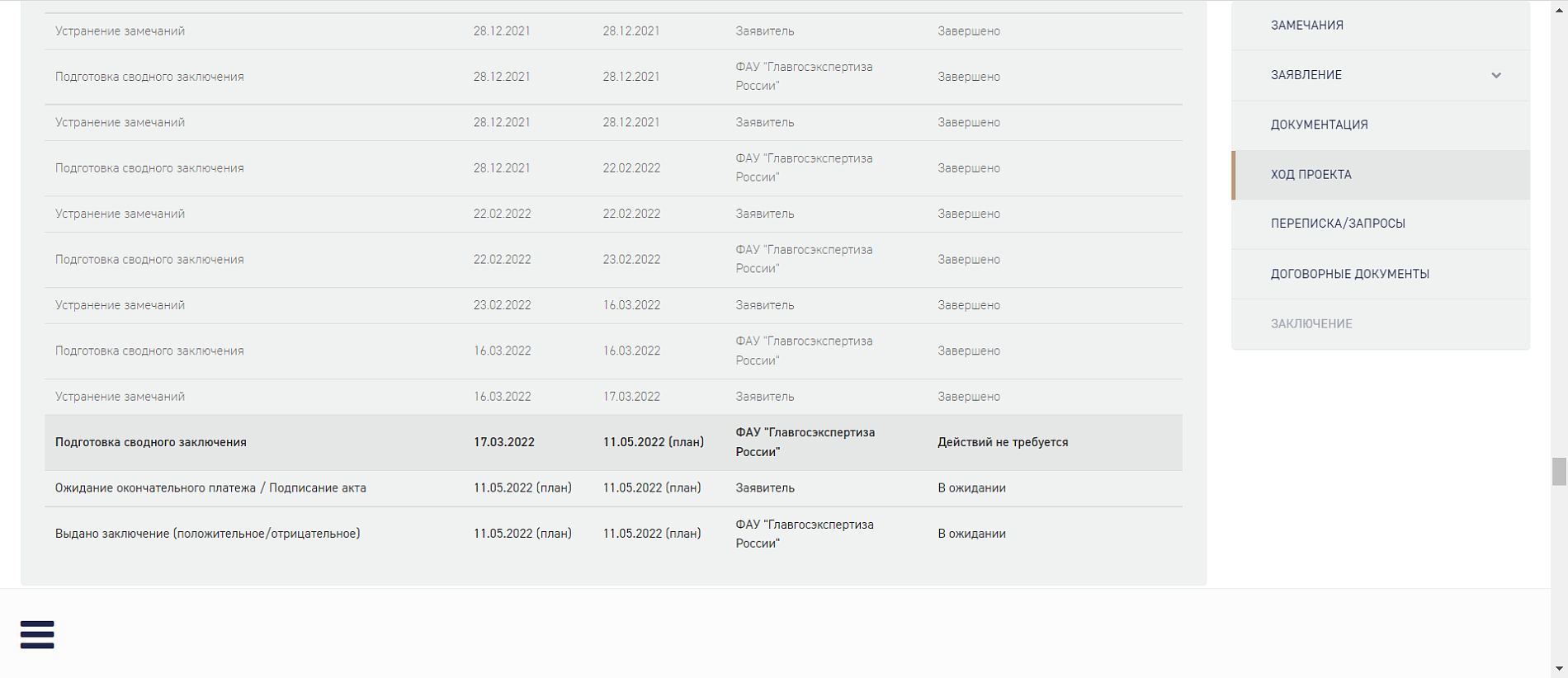Click the Устранение замечаний row starting 23.02.2022
The image size is (1568, 678).
click(x=120, y=305)
